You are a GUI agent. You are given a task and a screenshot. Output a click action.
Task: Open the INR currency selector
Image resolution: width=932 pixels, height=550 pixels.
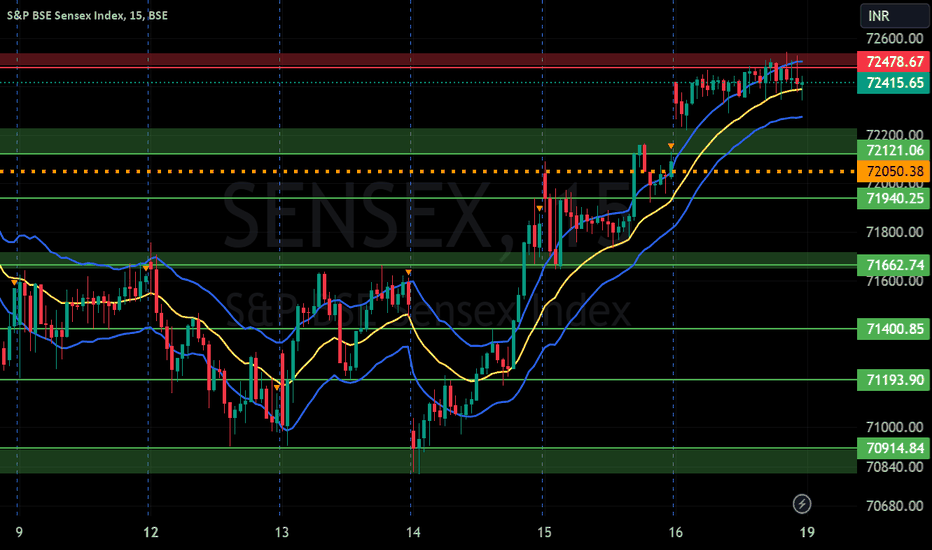click(x=893, y=15)
